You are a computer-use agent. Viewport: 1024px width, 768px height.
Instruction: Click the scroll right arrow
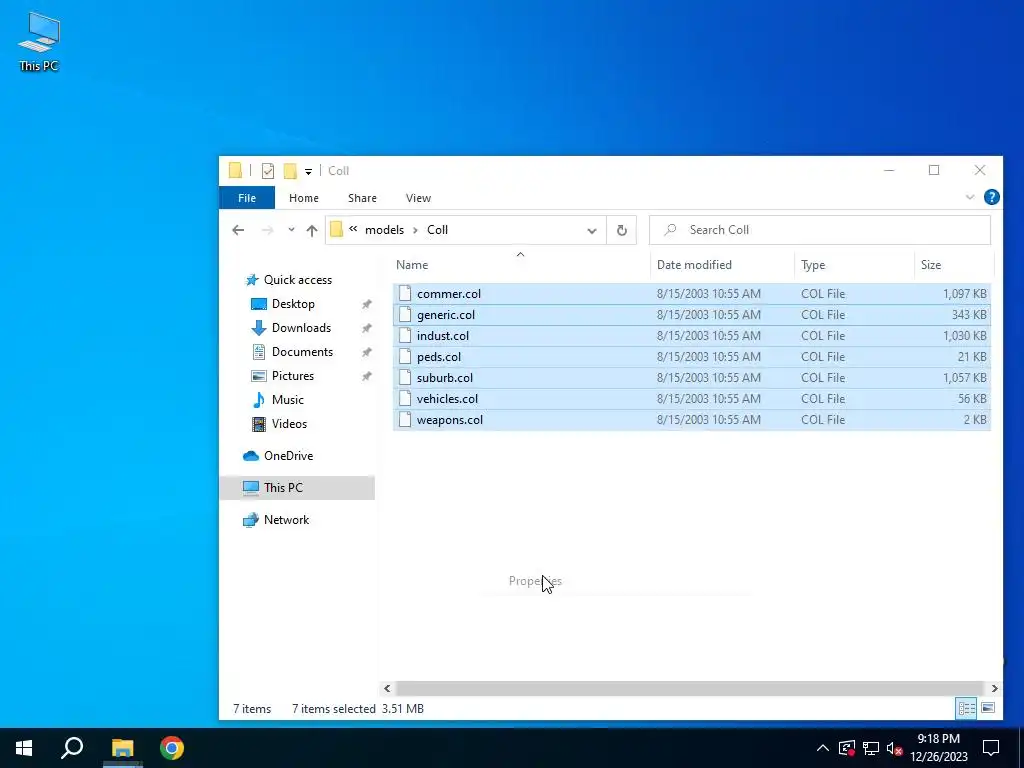(x=994, y=688)
